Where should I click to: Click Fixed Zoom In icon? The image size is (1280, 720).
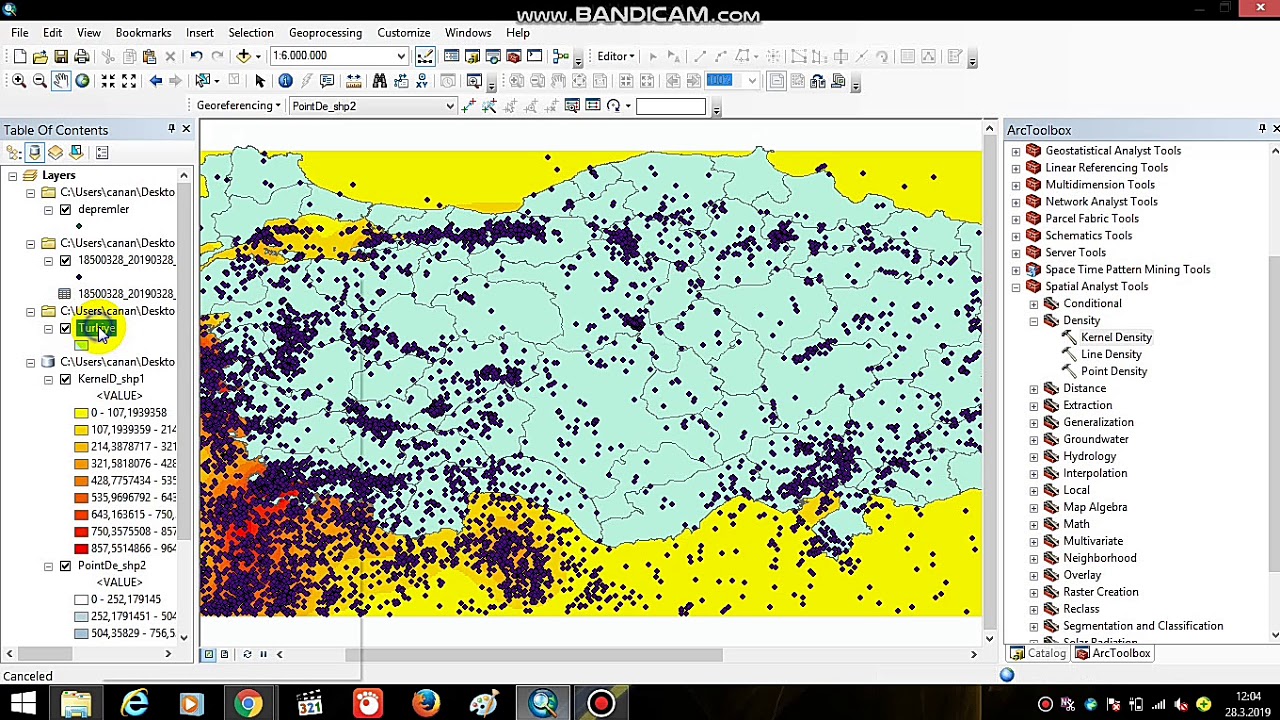108,81
